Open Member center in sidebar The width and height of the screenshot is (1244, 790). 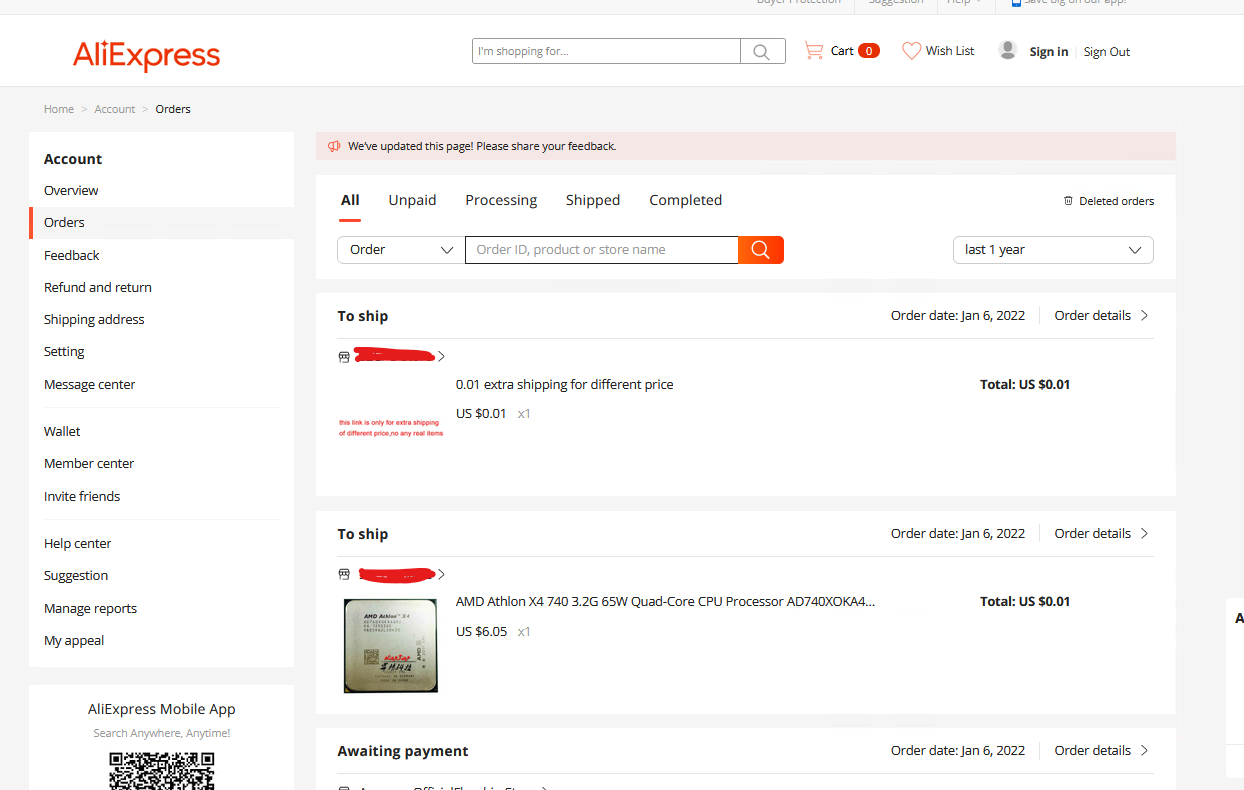click(89, 463)
